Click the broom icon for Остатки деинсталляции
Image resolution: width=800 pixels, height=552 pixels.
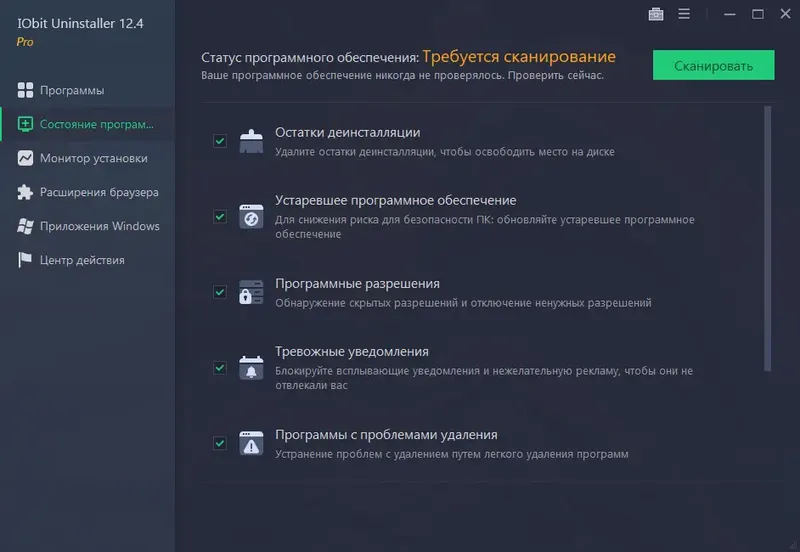[x=252, y=141]
